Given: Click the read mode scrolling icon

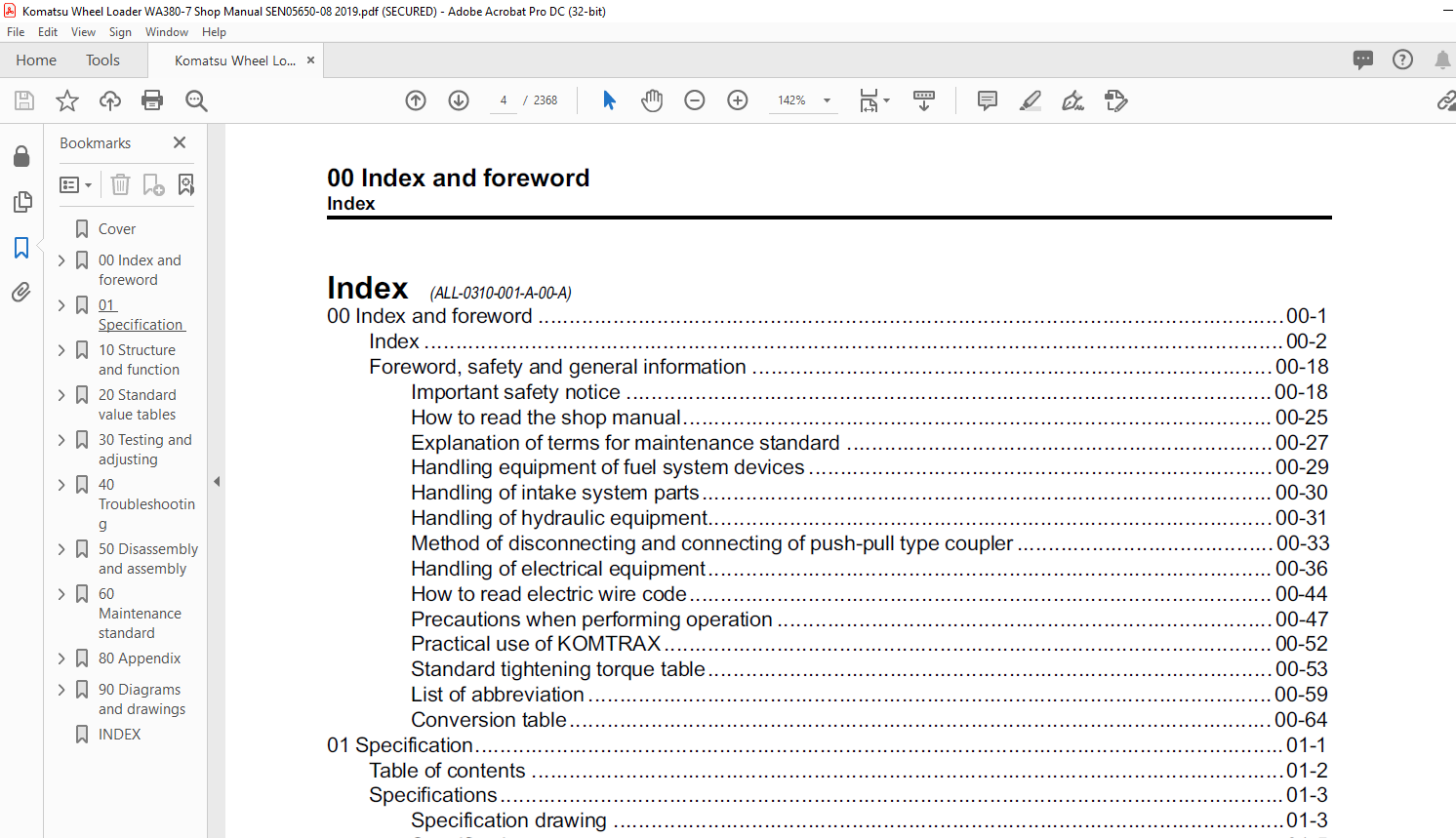Looking at the screenshot, I should [x=924, y=100].
